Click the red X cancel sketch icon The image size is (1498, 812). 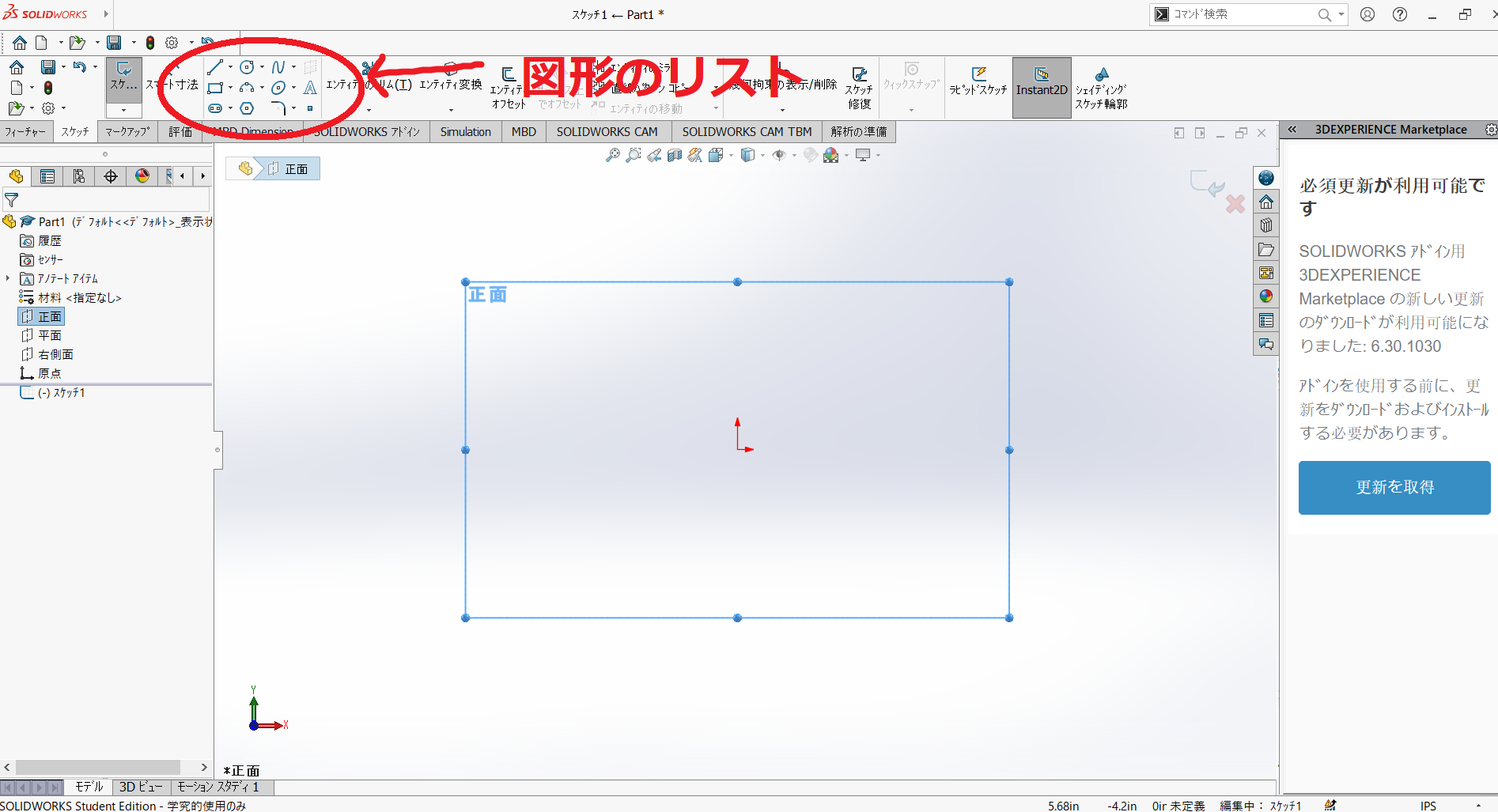1235,204
